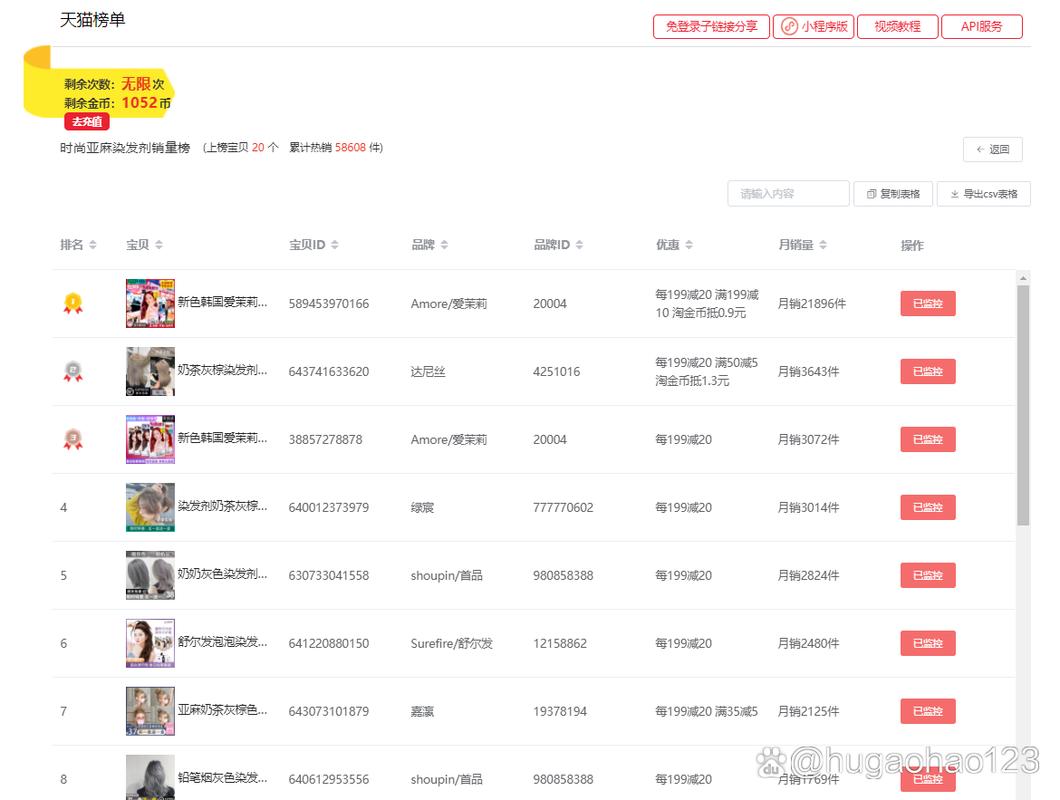Expand sort order on 品牌ID column

[x=578, y=244]
